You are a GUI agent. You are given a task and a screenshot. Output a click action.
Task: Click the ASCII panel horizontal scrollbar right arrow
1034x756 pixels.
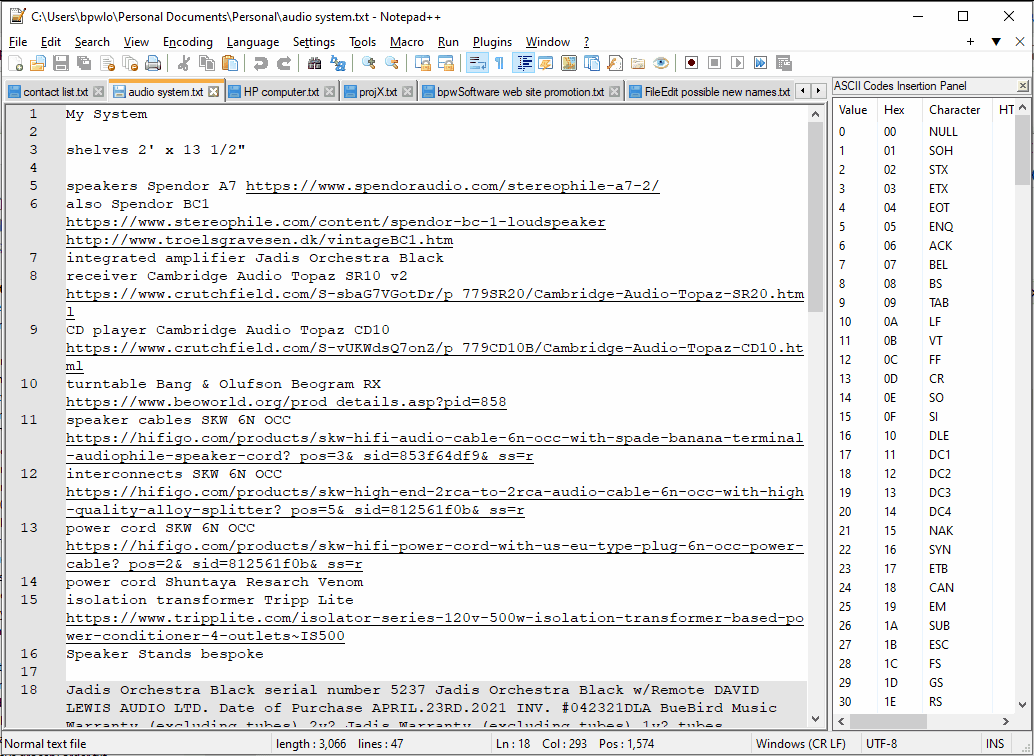1006,722
